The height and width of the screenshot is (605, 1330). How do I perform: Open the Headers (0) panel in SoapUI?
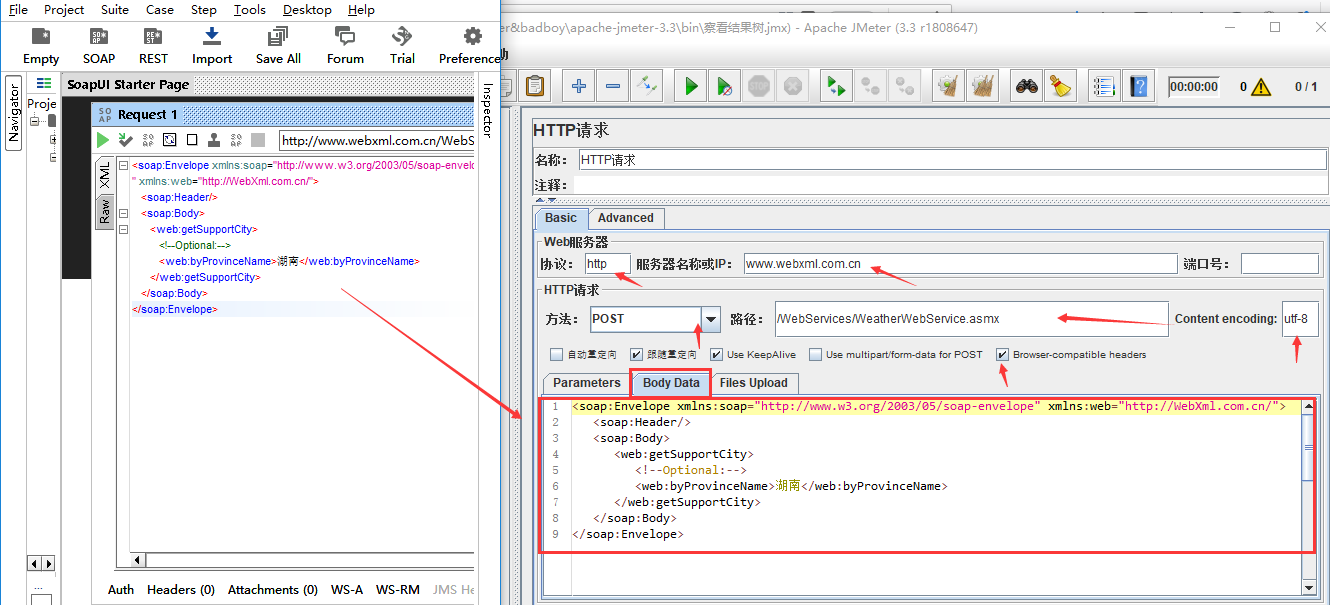click(181, 590)
